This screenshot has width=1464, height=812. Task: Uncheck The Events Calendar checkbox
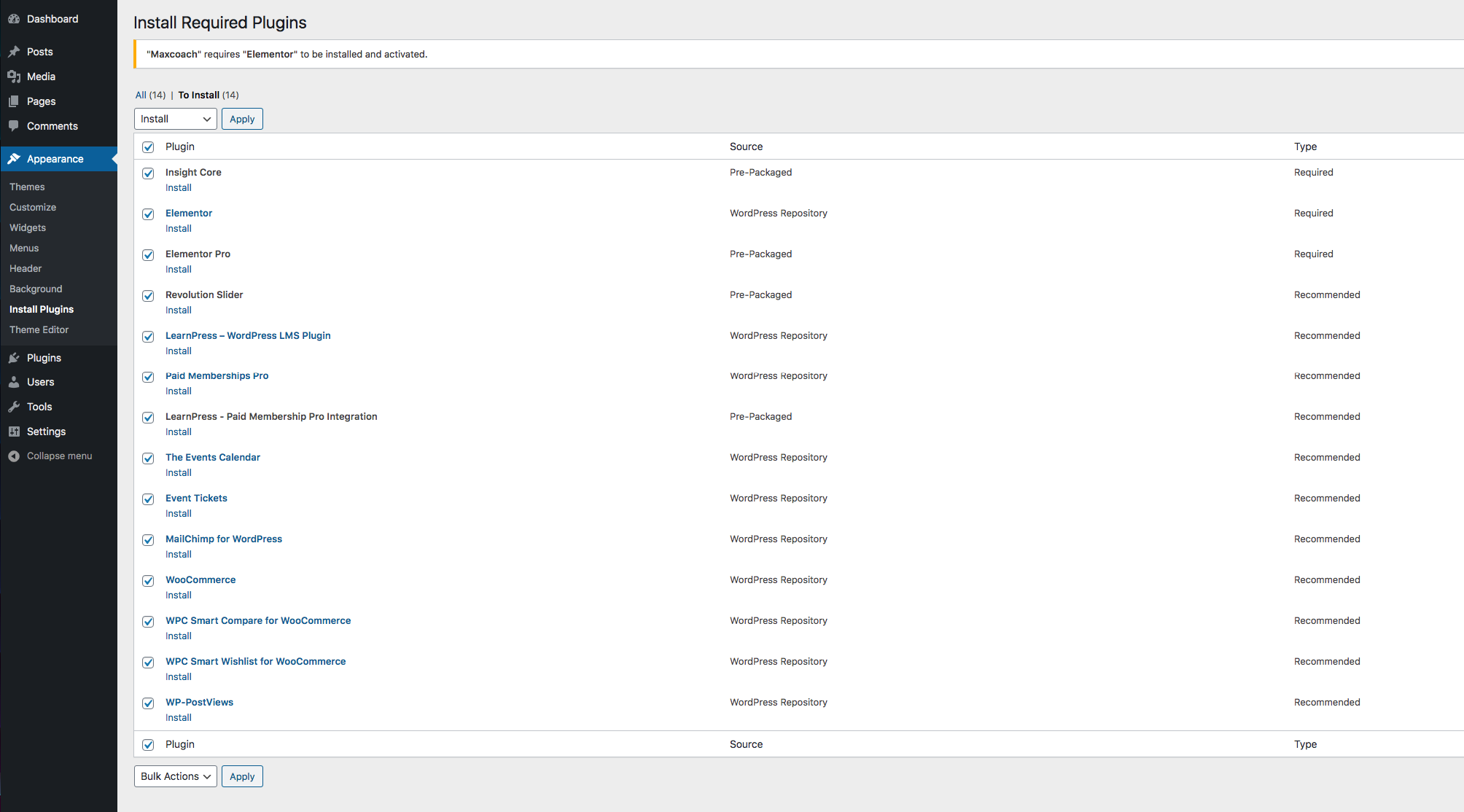click(x=148, y=458)
